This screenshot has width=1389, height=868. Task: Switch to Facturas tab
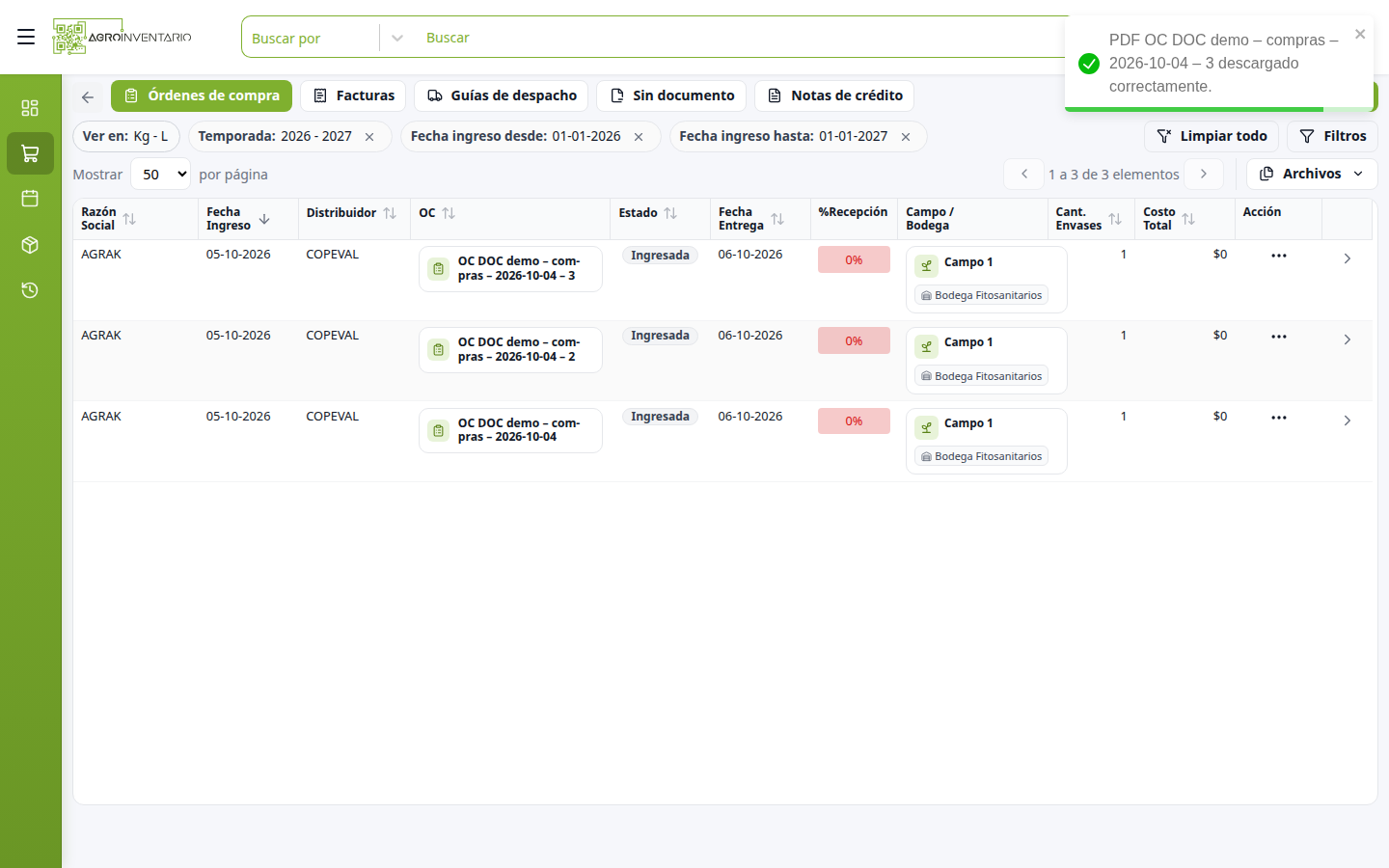[353, 95]
